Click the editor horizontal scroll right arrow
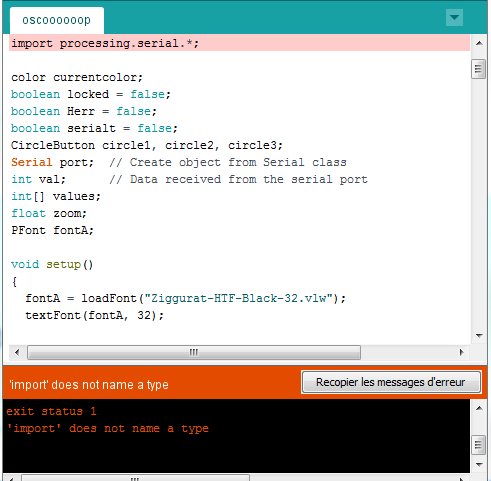 click(462, 352)
